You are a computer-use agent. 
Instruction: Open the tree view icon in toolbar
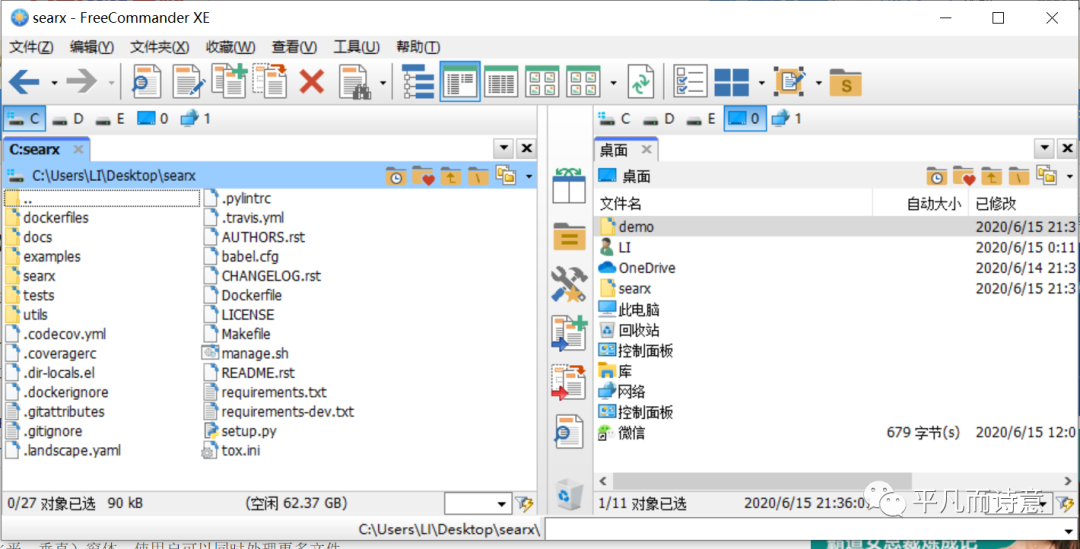[x=416, y=82]
